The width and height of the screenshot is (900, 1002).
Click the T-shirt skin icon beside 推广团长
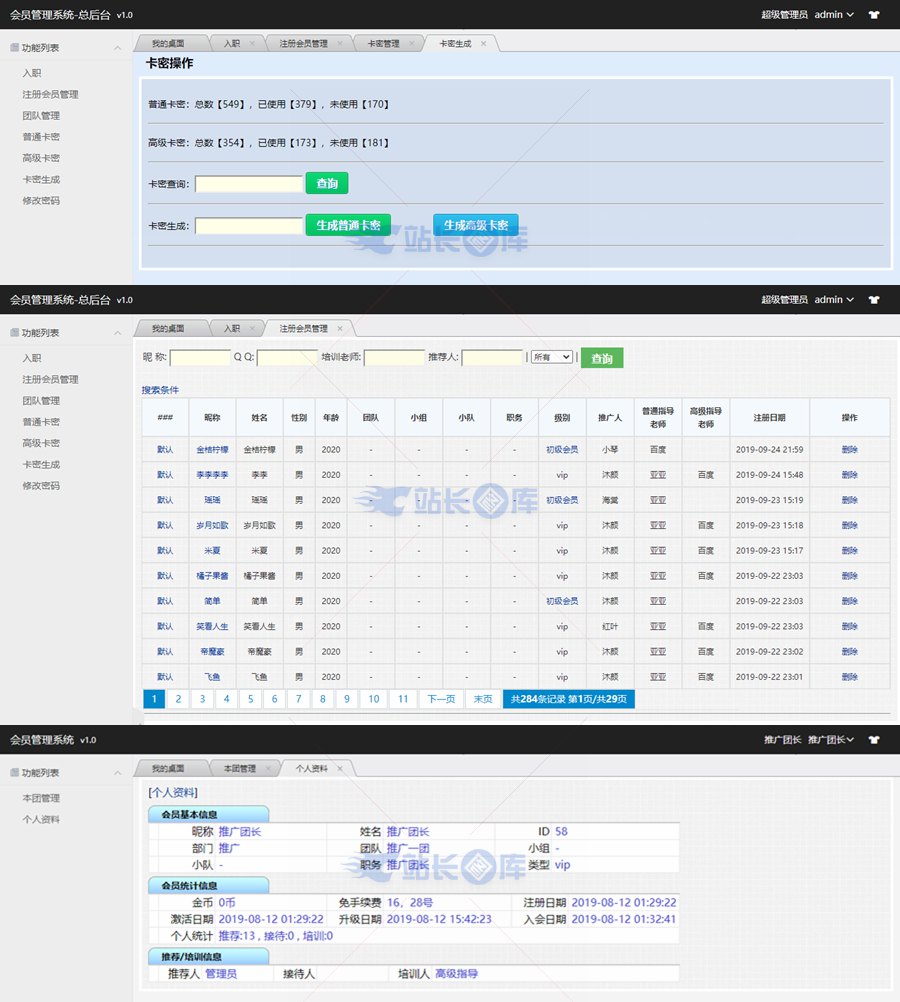point(874,740)
